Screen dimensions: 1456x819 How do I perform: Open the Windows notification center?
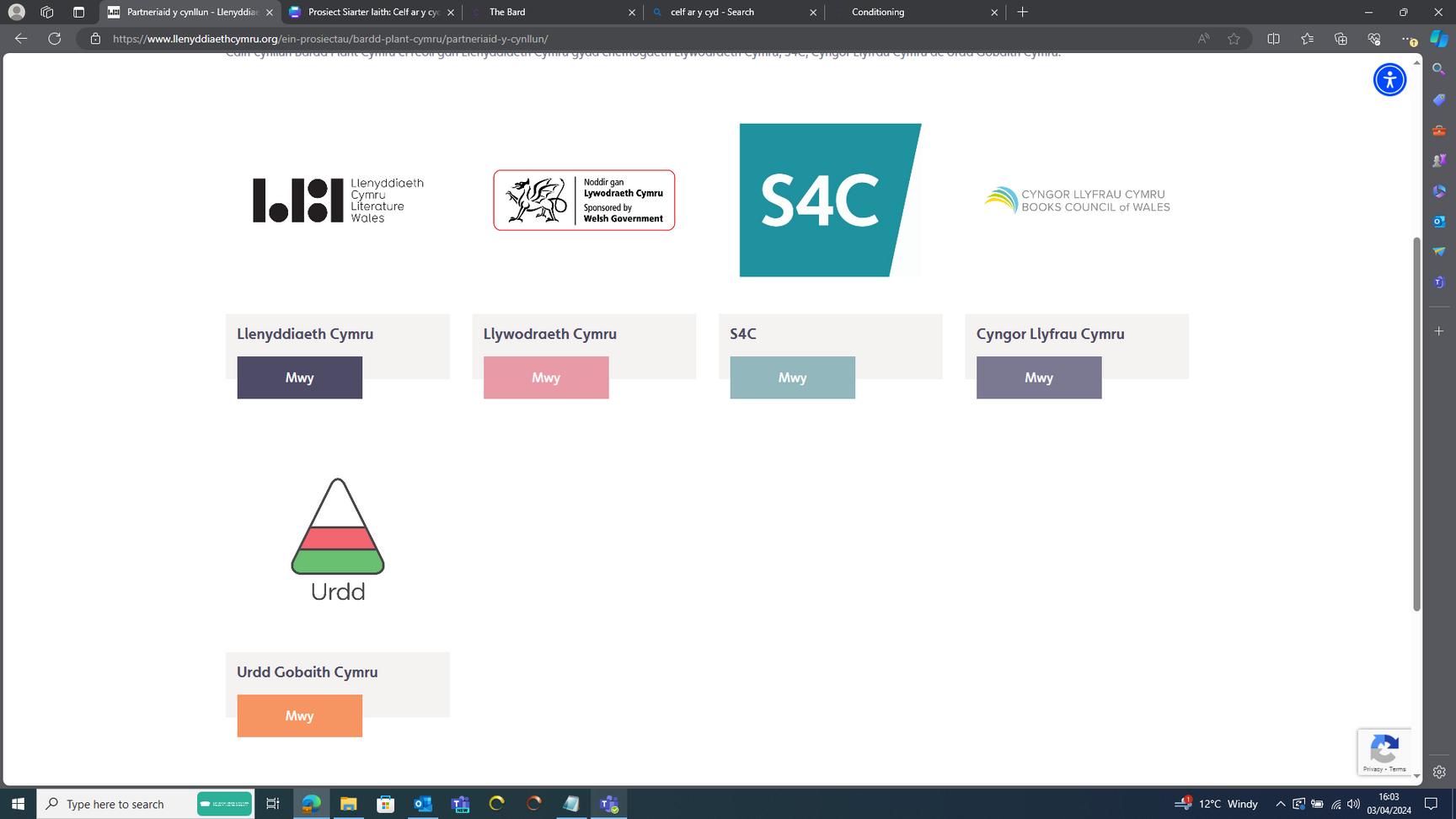1431,804
